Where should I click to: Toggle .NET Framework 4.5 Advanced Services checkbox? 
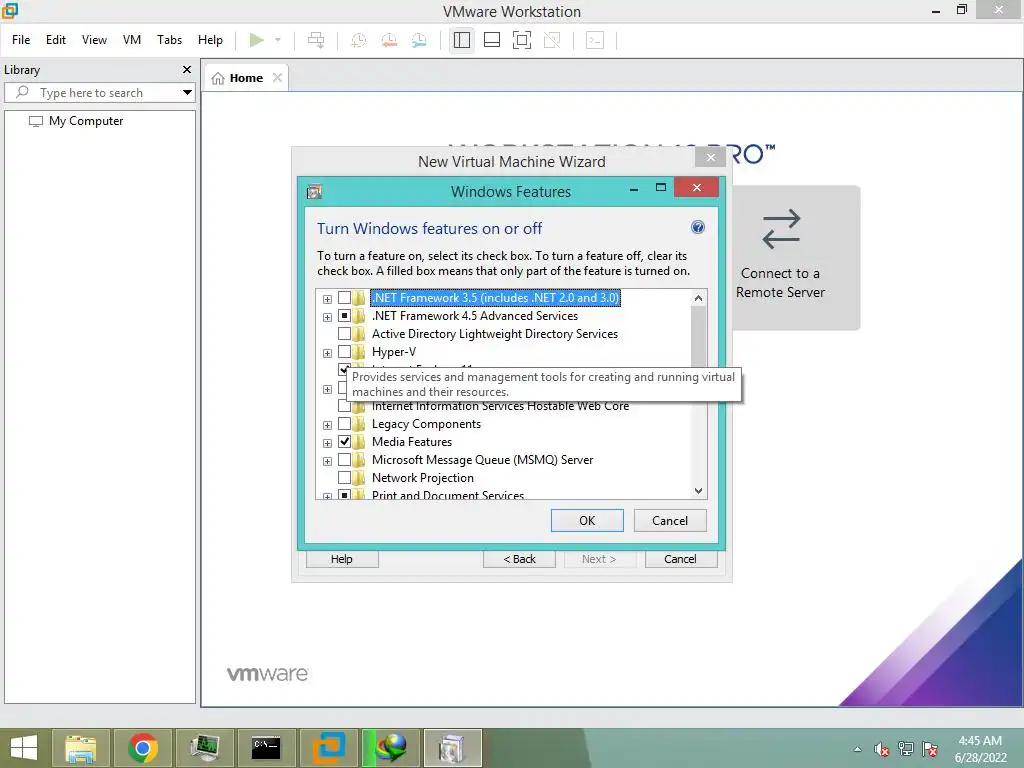(344, 315)
